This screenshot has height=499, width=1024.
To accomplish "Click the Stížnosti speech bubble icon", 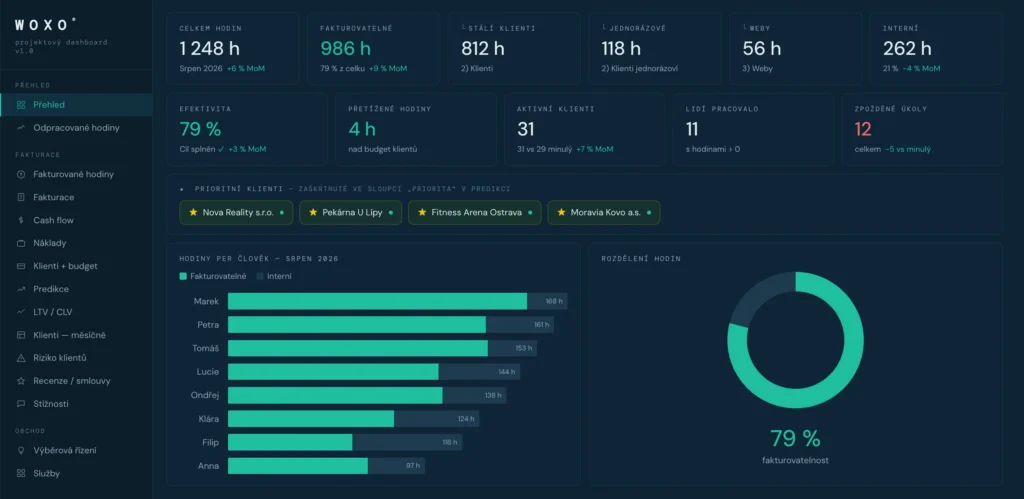I will click(21, 404).
